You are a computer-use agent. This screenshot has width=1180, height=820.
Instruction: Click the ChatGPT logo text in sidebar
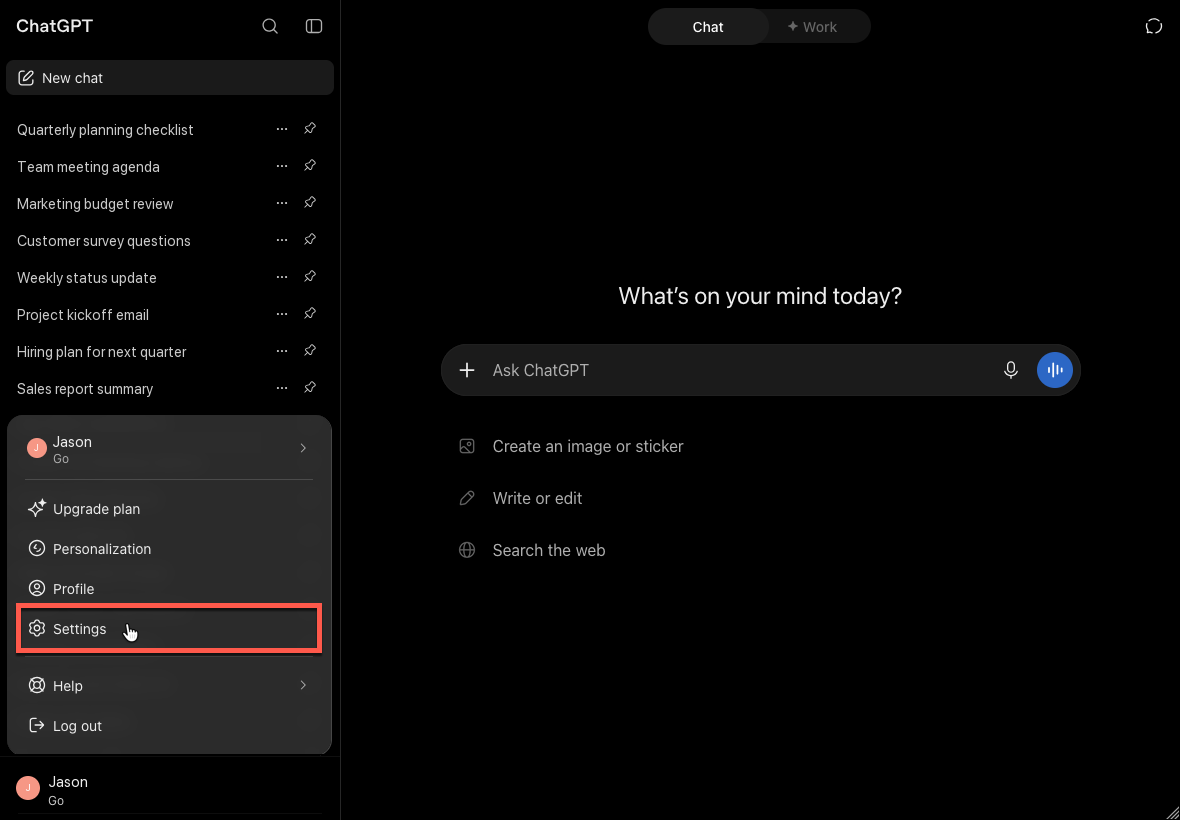54,26
